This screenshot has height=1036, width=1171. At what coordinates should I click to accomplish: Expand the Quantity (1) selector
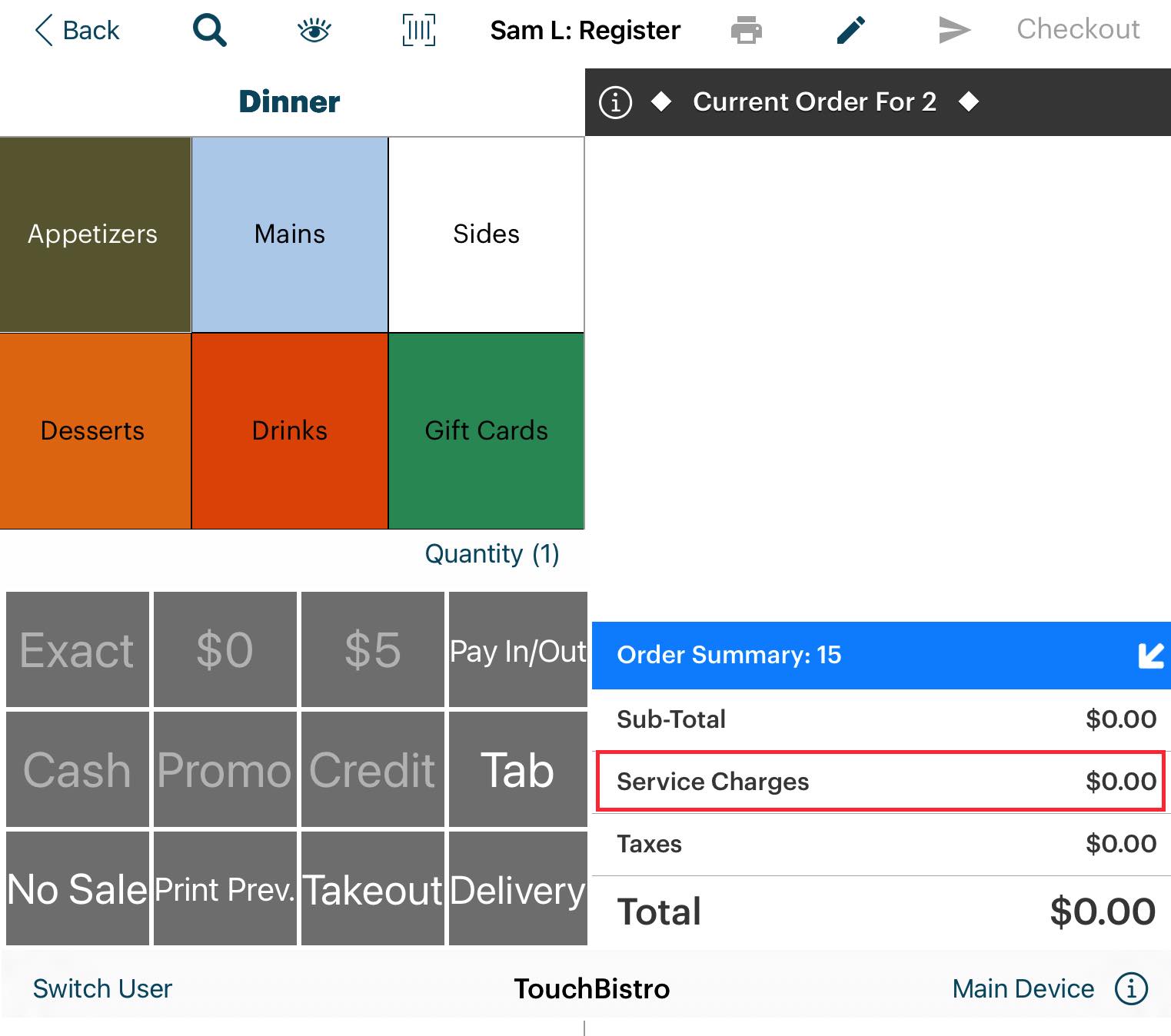coord(492,553)
